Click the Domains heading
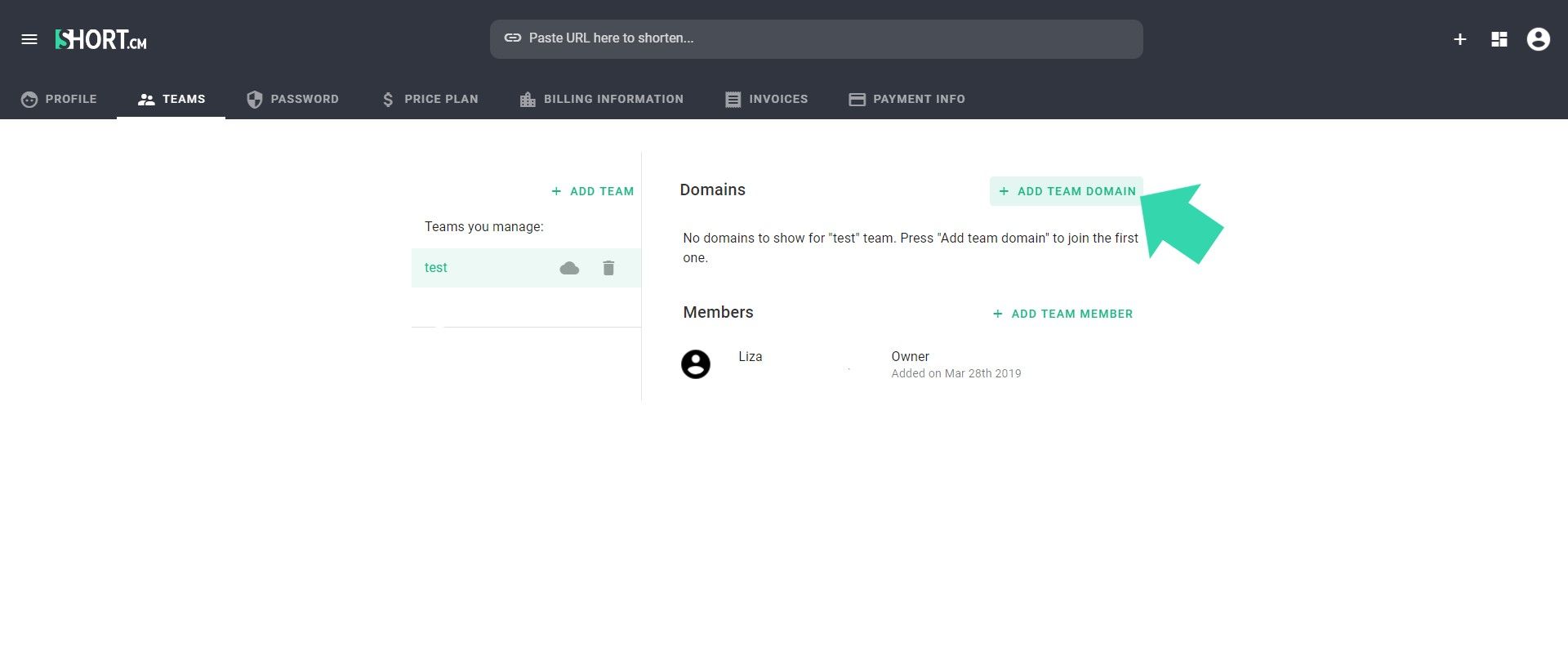Viewport: 1568px width, 660px height. point(713,190)
